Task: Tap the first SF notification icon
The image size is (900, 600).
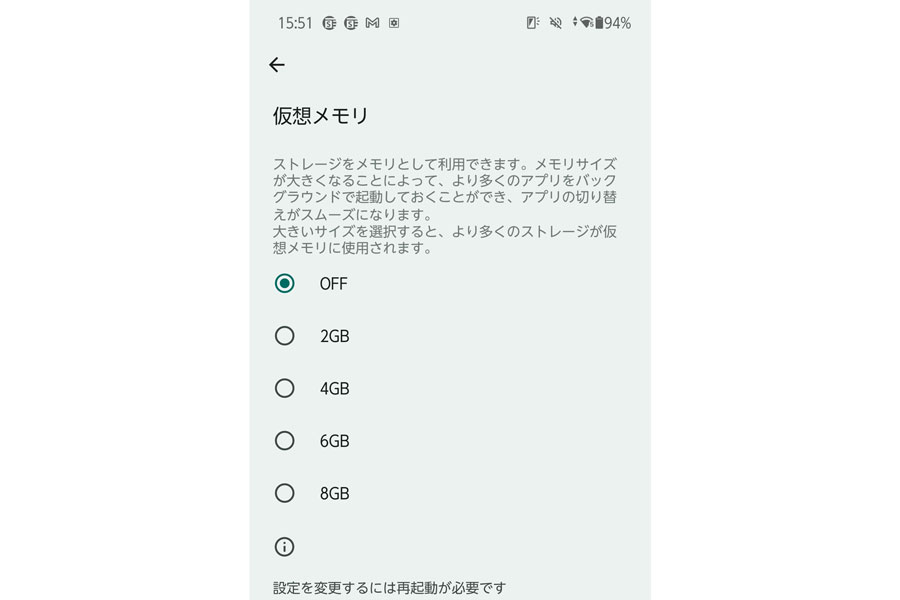Action: (x=329, y=23)
